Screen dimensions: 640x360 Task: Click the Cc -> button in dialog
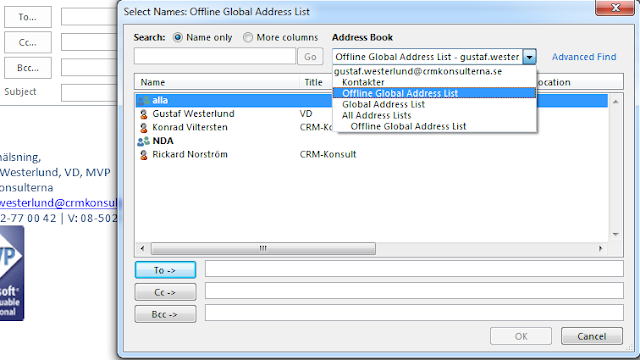pos(165,292)
